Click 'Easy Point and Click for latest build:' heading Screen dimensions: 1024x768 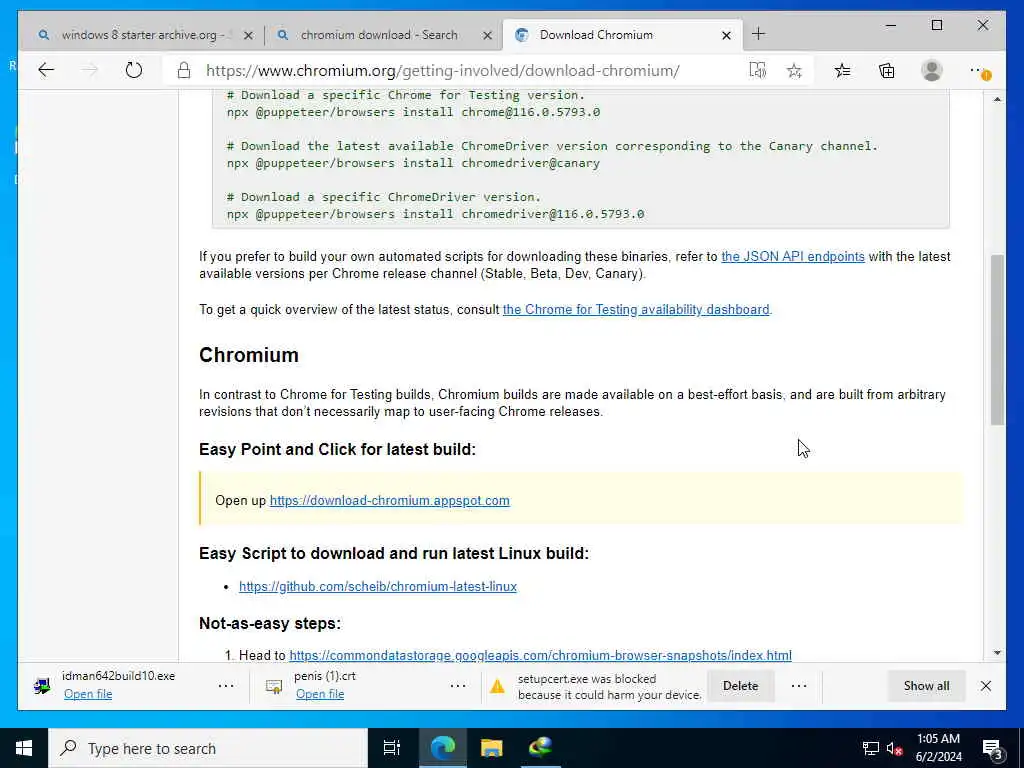[x=338, y=449]
